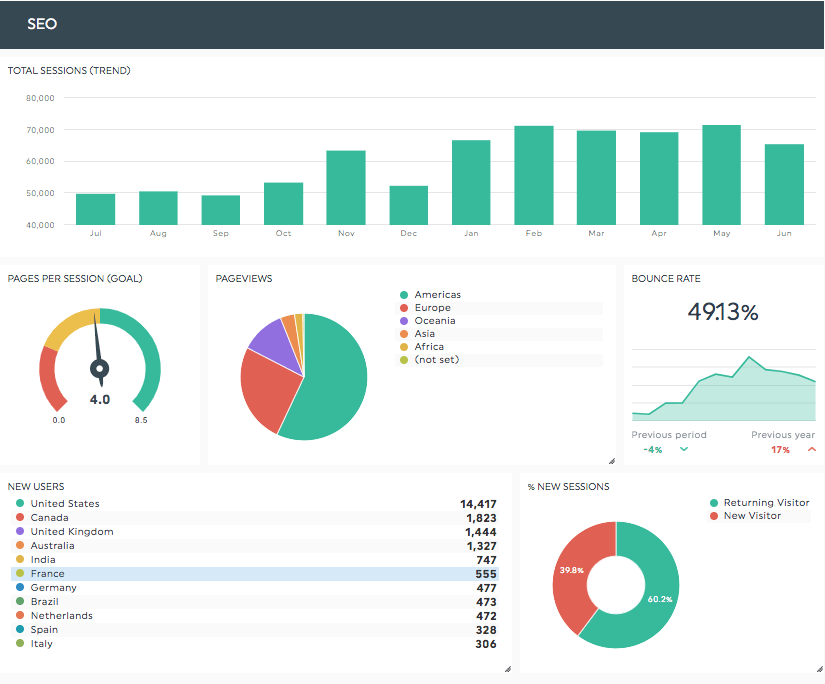Click the resize handle on the Pageviews panel
Viewport: 825px width, 684px height.
[x=611, y=461]
